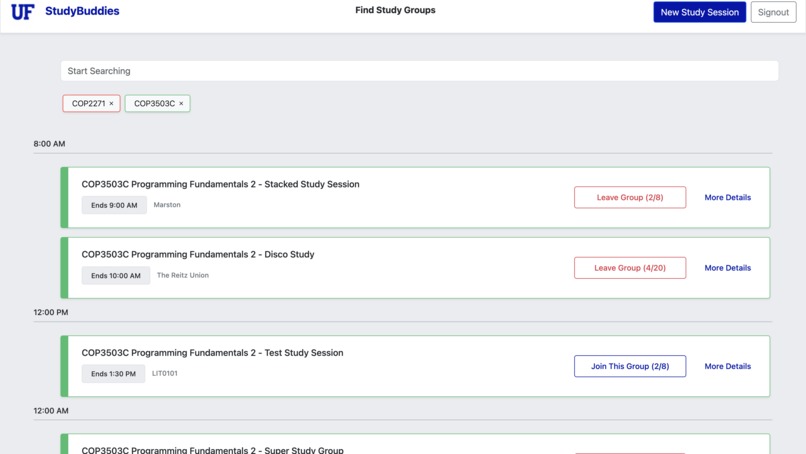This screenshot has width=806, height=454.
Task: Select the Test Study Session title
Action: (212, 353)
